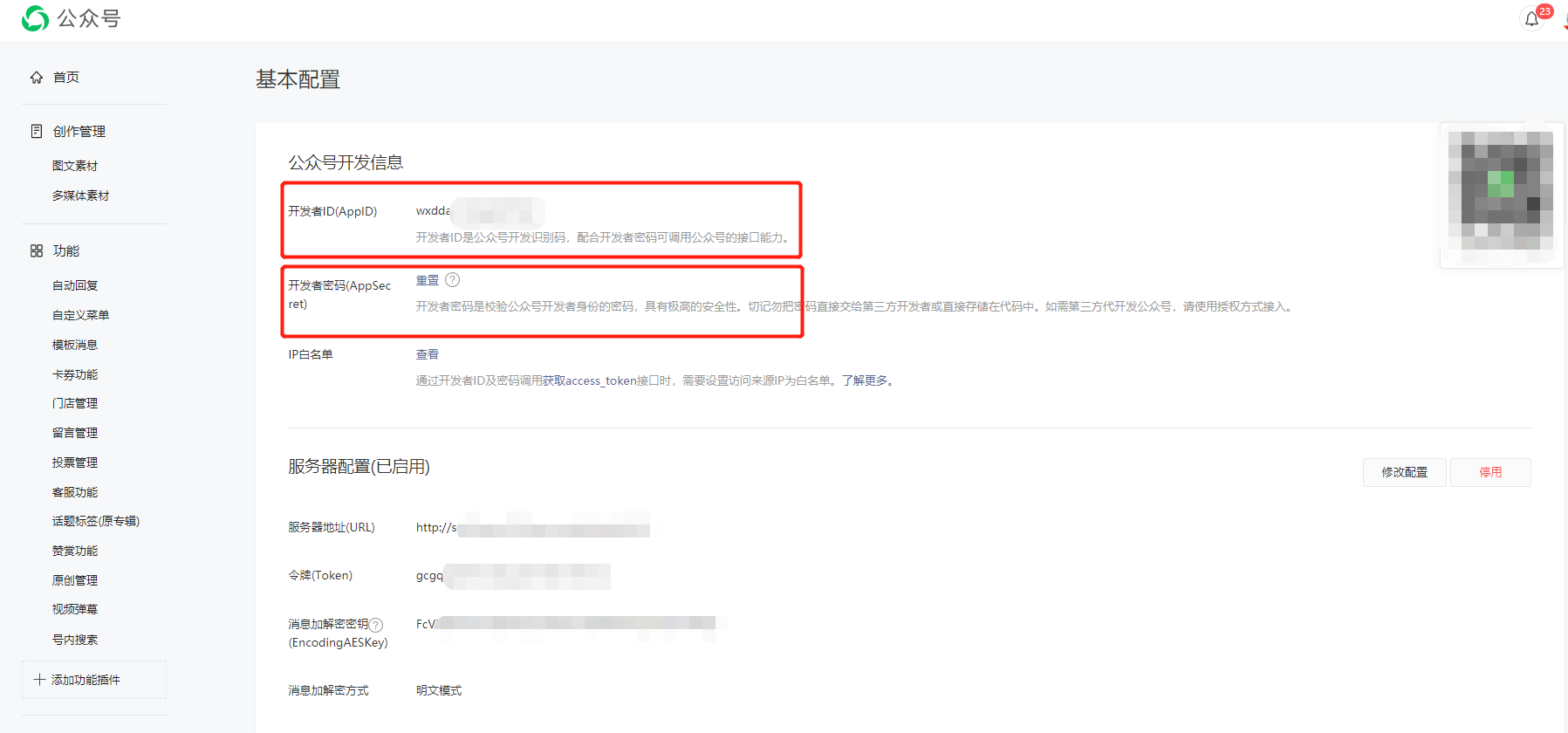
Task: Click the 创作管理 document icon
Action: 37,132
